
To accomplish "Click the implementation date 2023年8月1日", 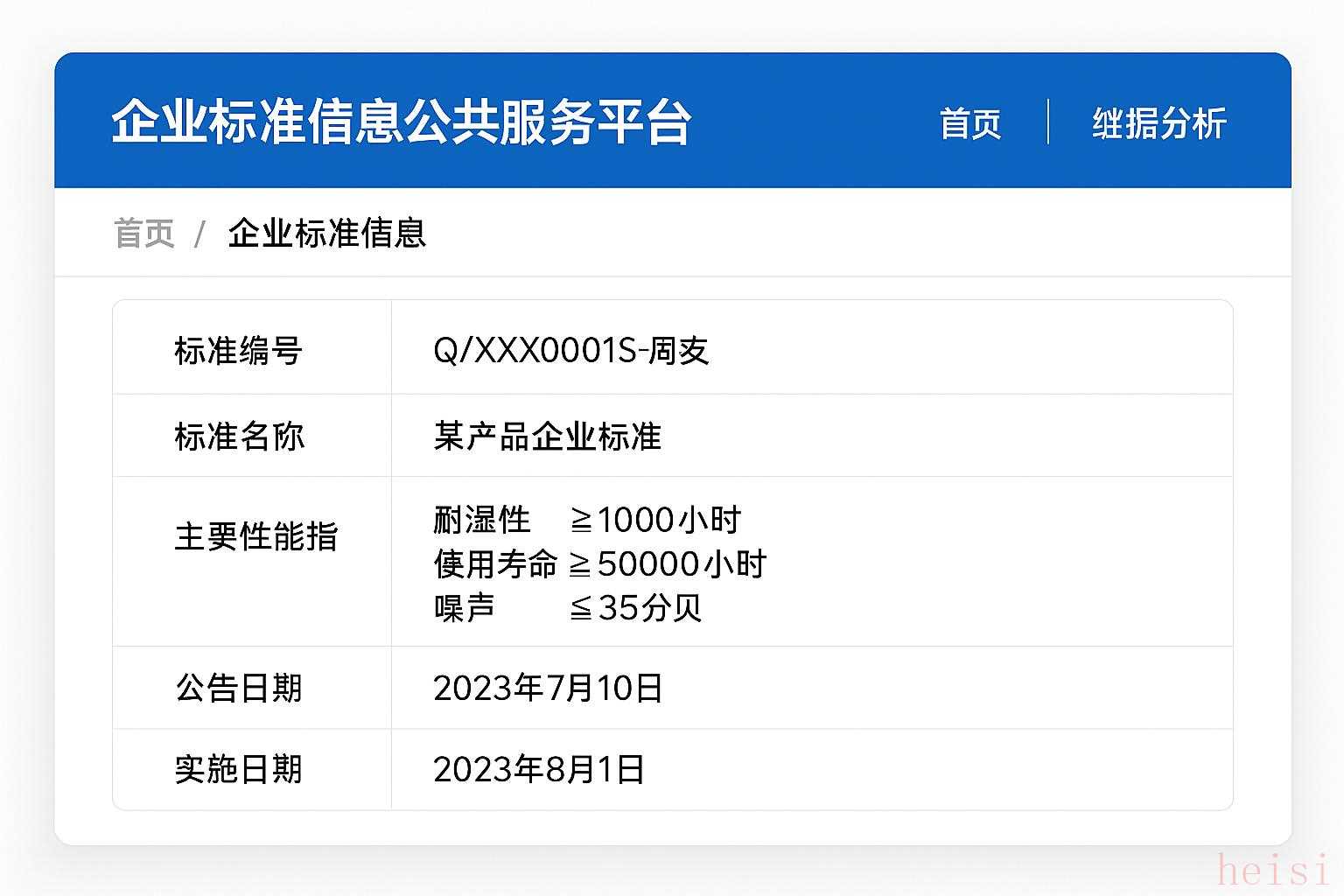I will click(539, 769).
